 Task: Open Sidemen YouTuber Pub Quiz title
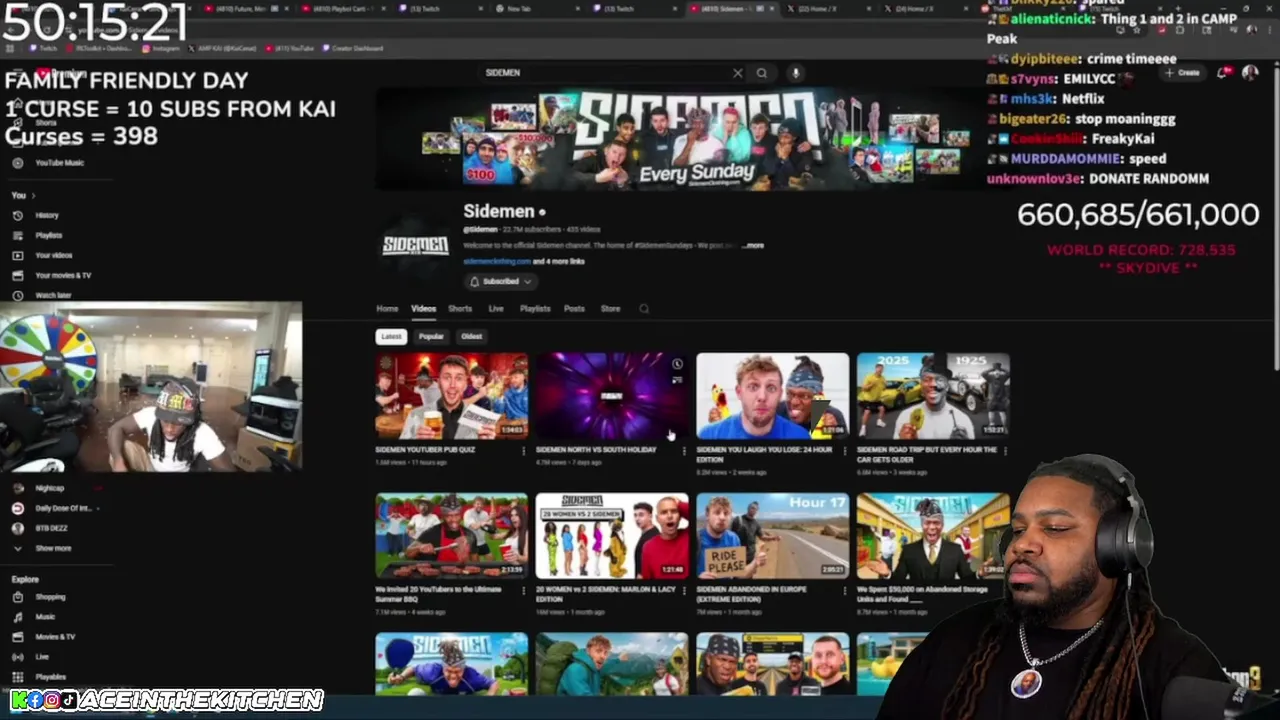click(427, 450)
